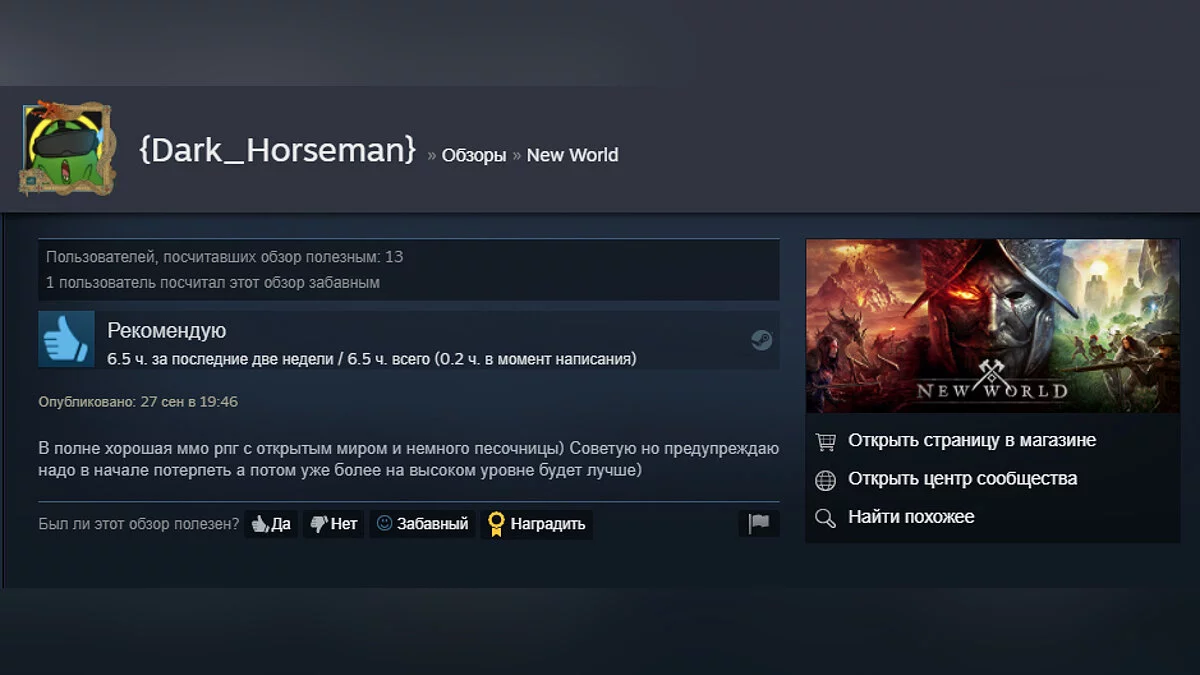This screenshot has height=675, width=1200.
Task: Click the Dark_Horseman profile avatar
Action: (x=67, y=148)
